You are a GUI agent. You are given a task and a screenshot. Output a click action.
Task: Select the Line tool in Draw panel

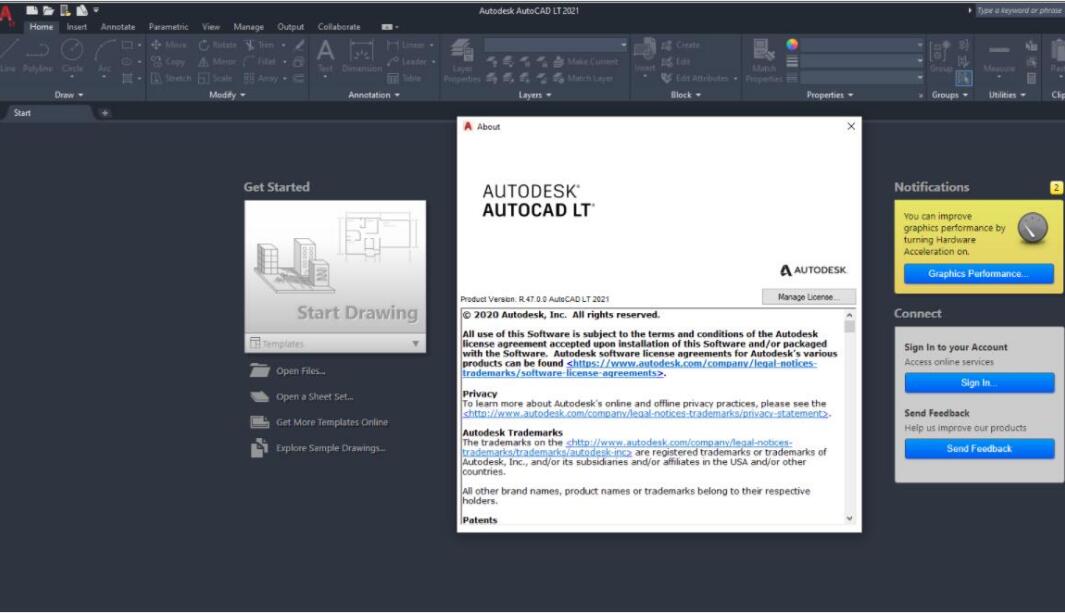8,56
